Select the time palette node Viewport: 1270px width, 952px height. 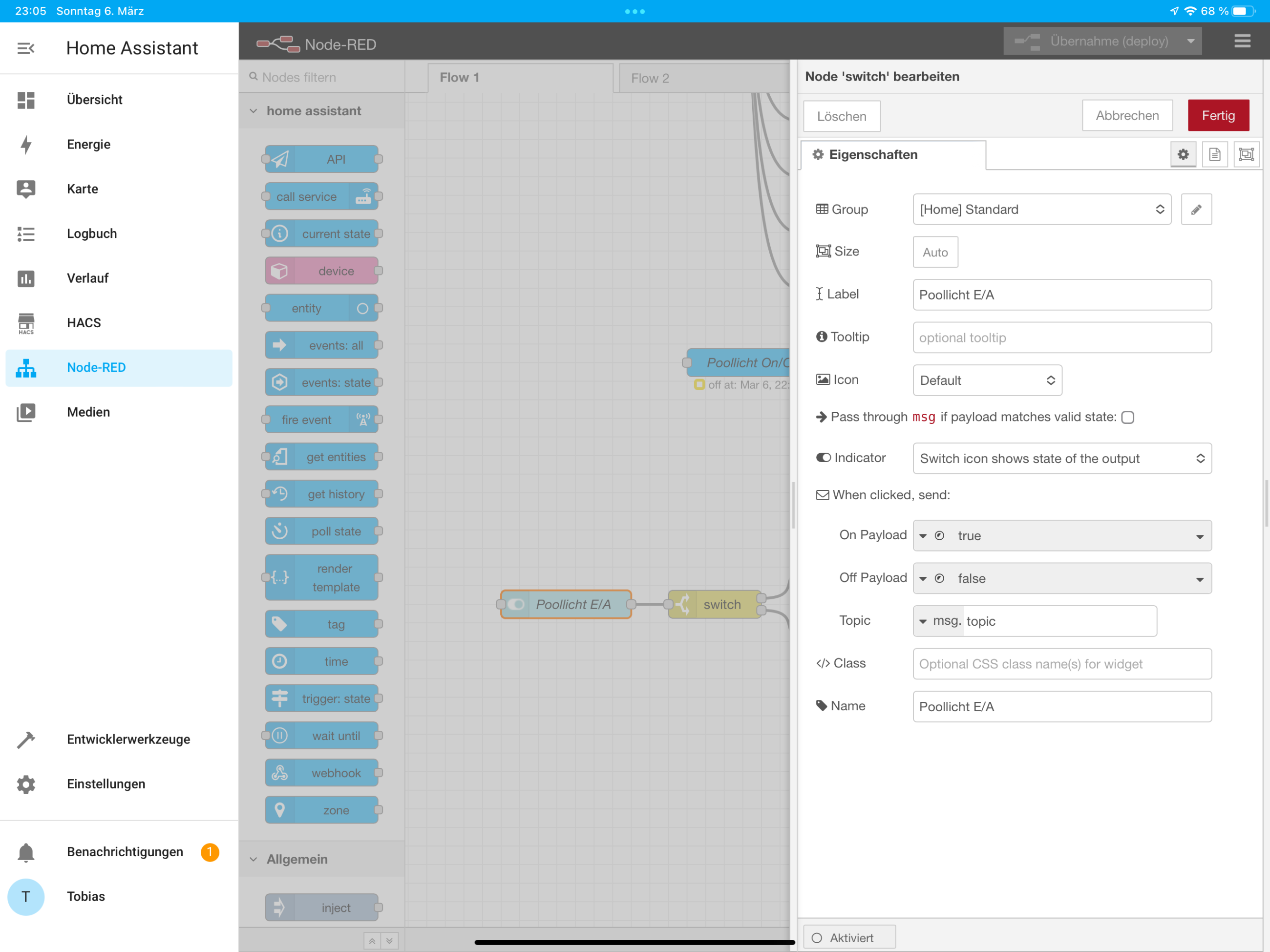pos(321,661)
